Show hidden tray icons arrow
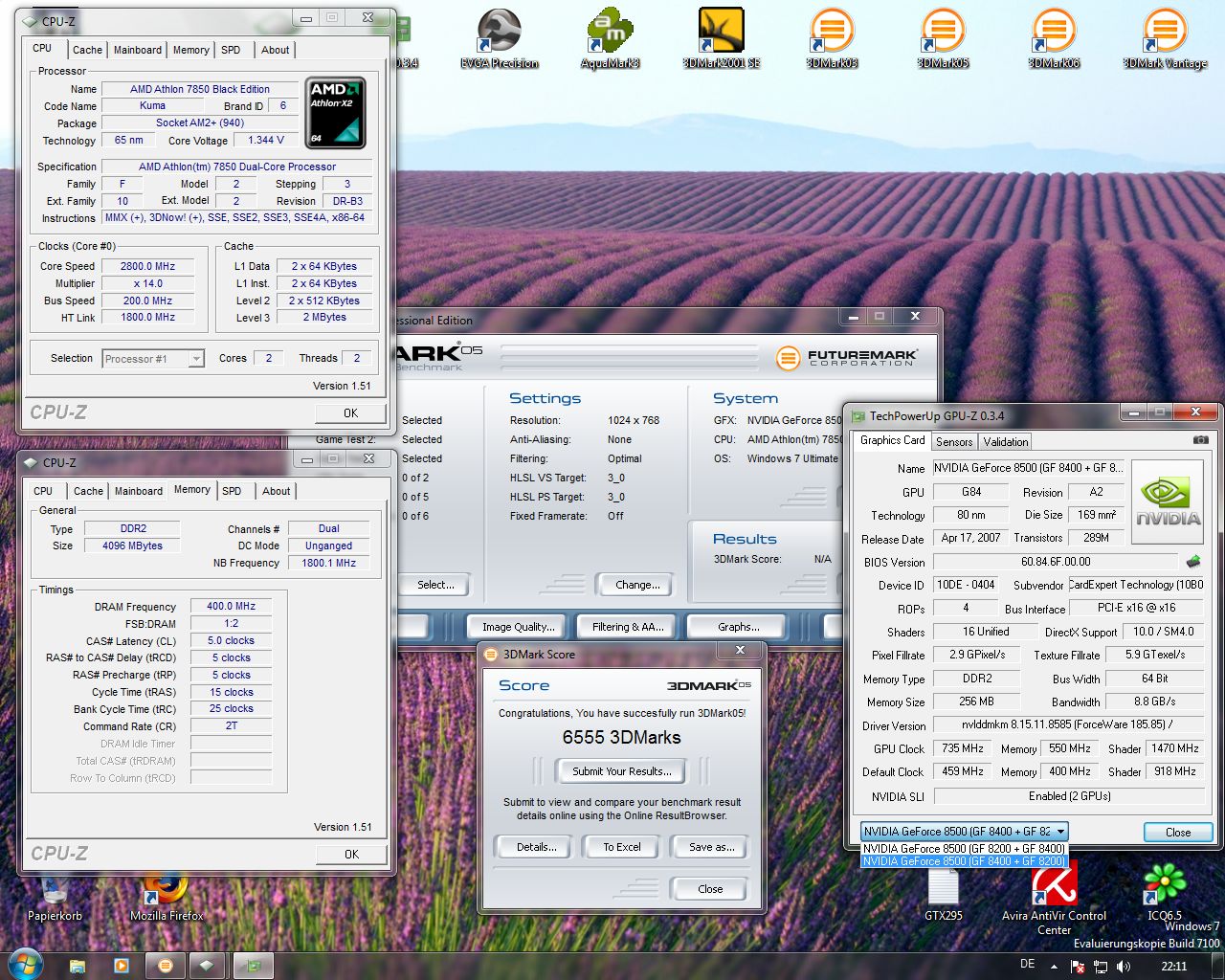Viewport: 1225px width, 980px height. point(1054,967)
